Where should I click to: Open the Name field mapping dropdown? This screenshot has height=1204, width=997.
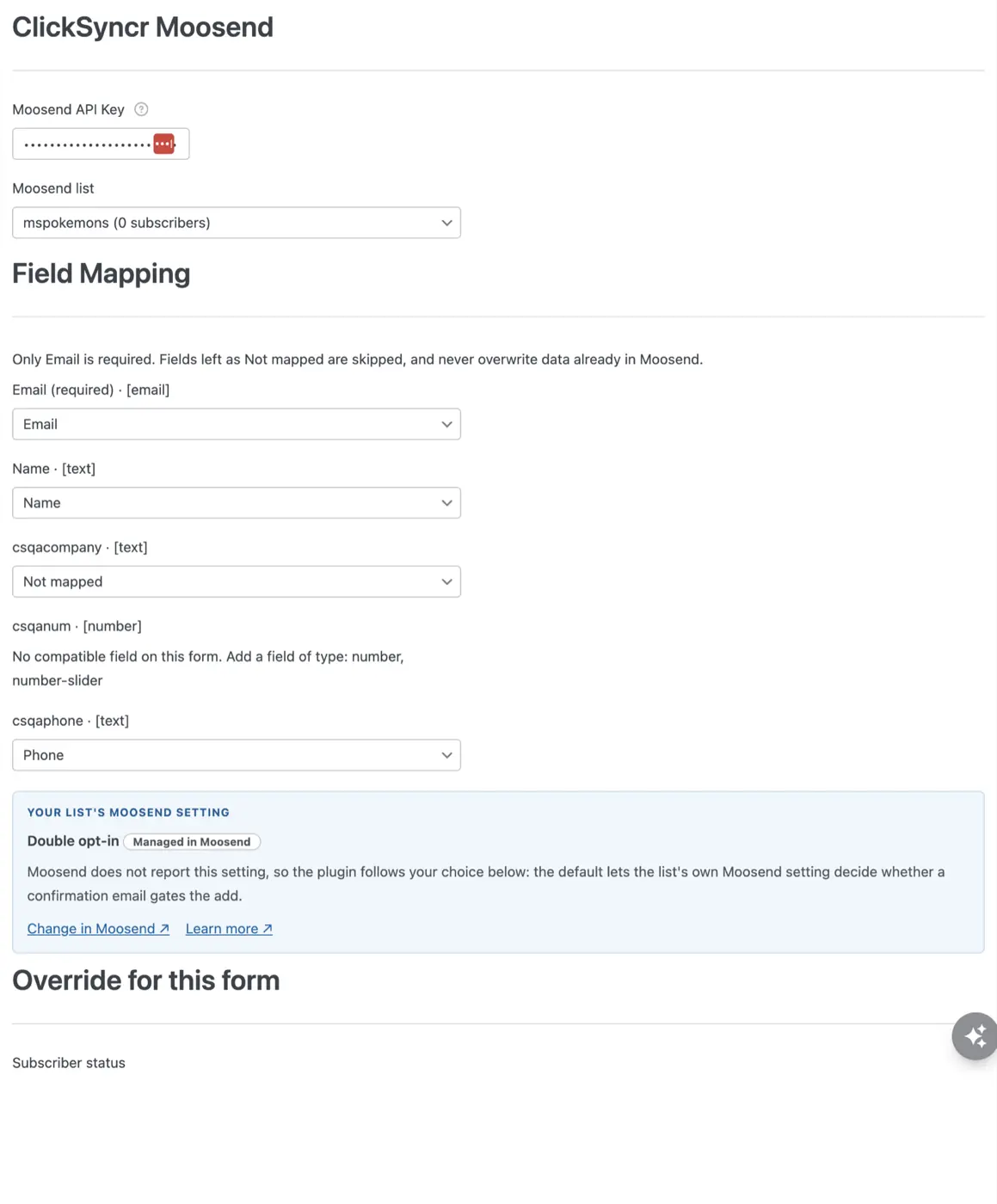point(237,503)
